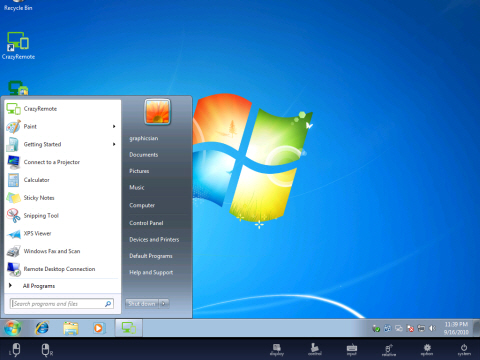Open Getting Started in Start menu
This screenshot has height=360, width=480.
point(63,144)
